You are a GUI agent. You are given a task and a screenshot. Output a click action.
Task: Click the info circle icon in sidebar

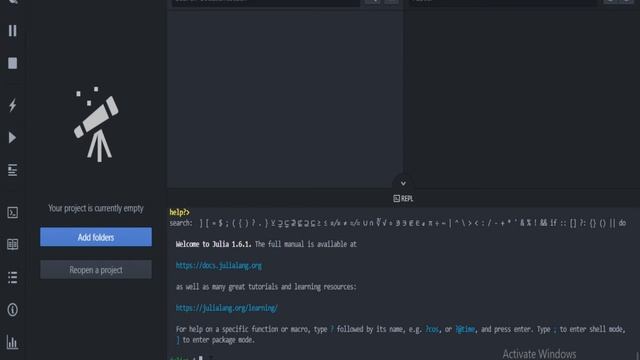(13, 310)
